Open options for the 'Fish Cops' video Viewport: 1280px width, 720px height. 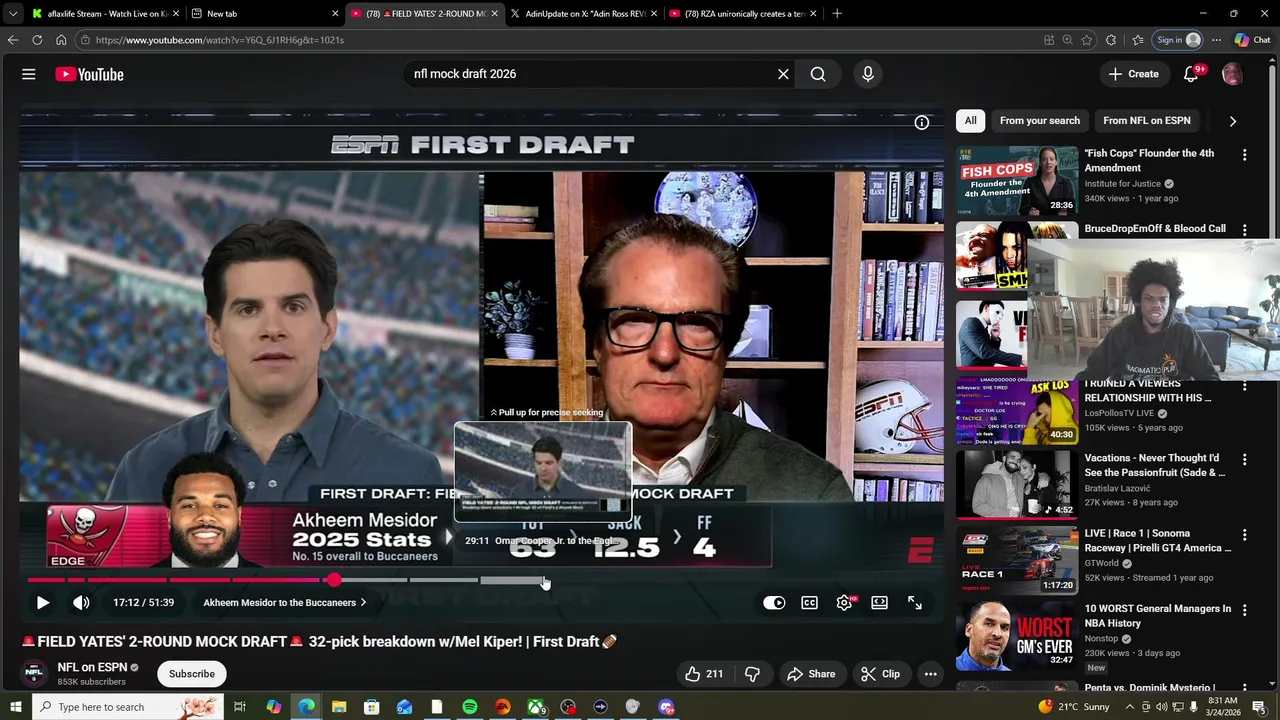pyautogui.click(x=1244, y=155)
